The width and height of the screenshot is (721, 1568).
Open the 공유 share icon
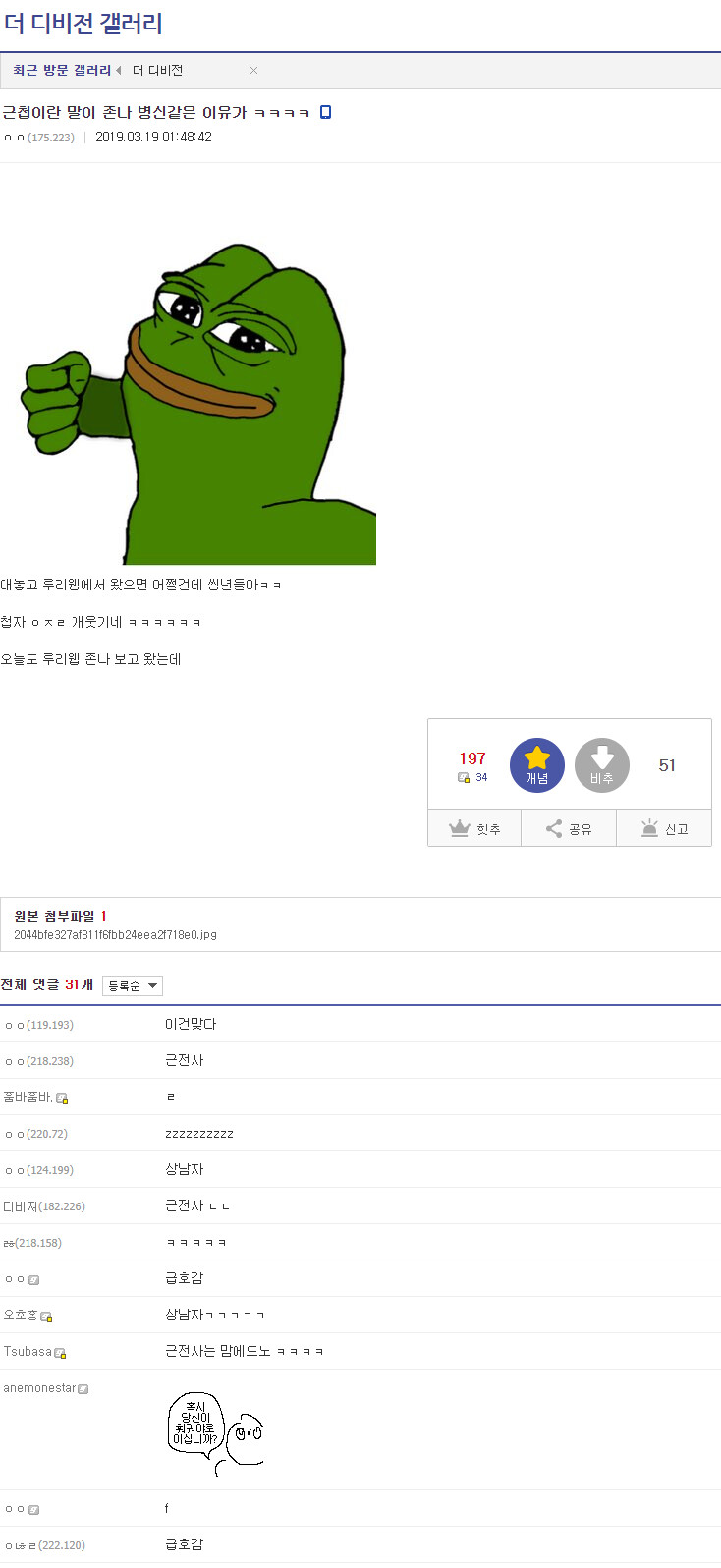pyautogui.click(x=554, y=829)
